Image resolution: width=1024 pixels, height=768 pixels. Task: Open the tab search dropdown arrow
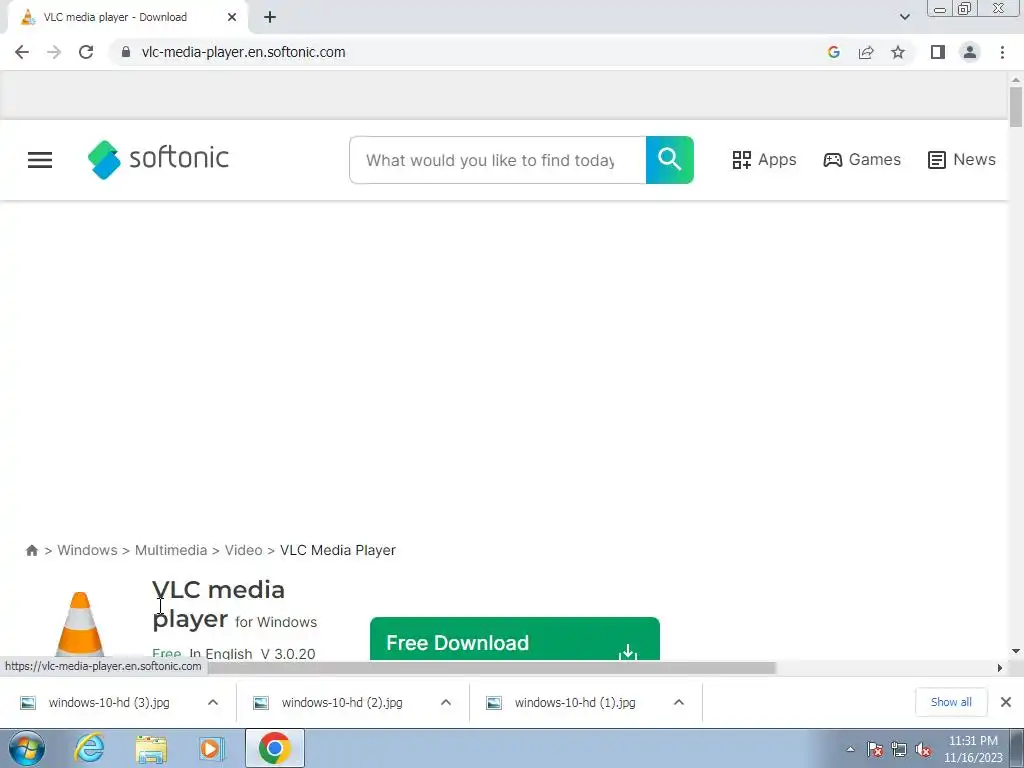tap(904, 17)
